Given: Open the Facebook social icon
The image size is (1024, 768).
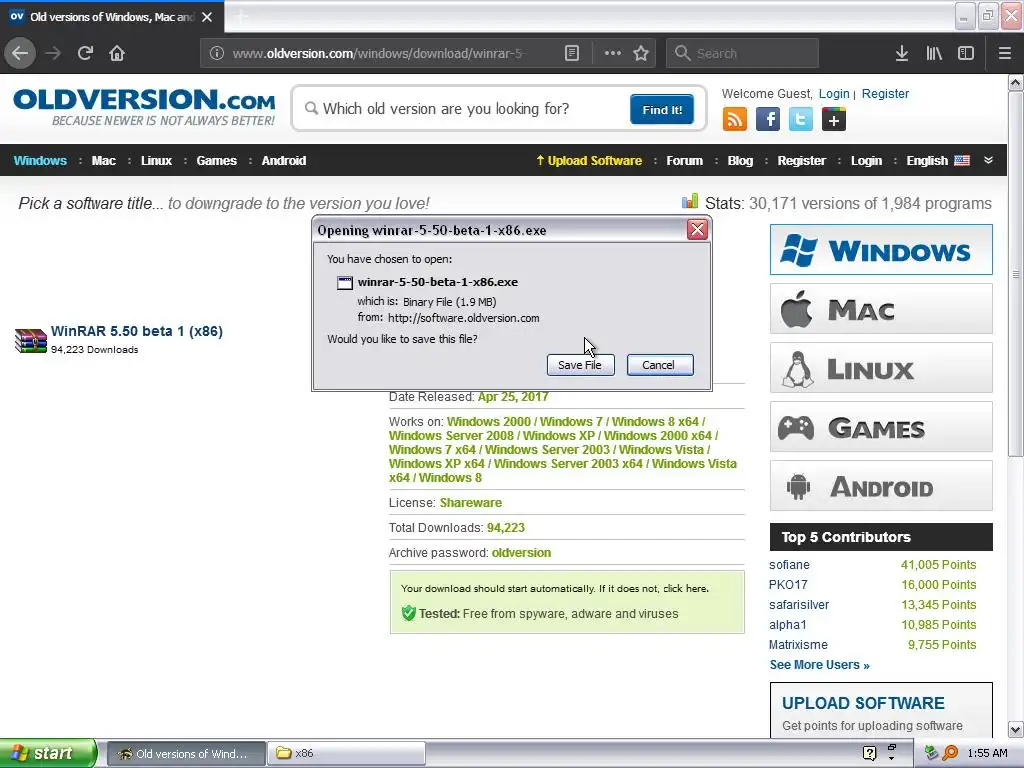Looking at the screenshot, I should tap(768, 120).
